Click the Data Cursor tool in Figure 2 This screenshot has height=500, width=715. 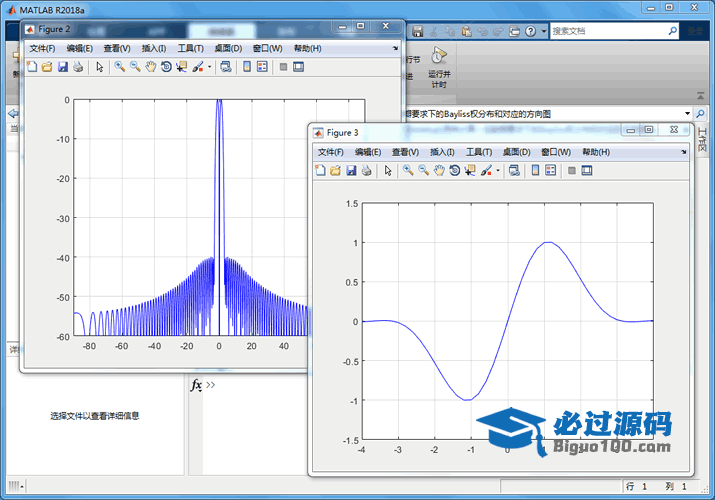point(181,67)
